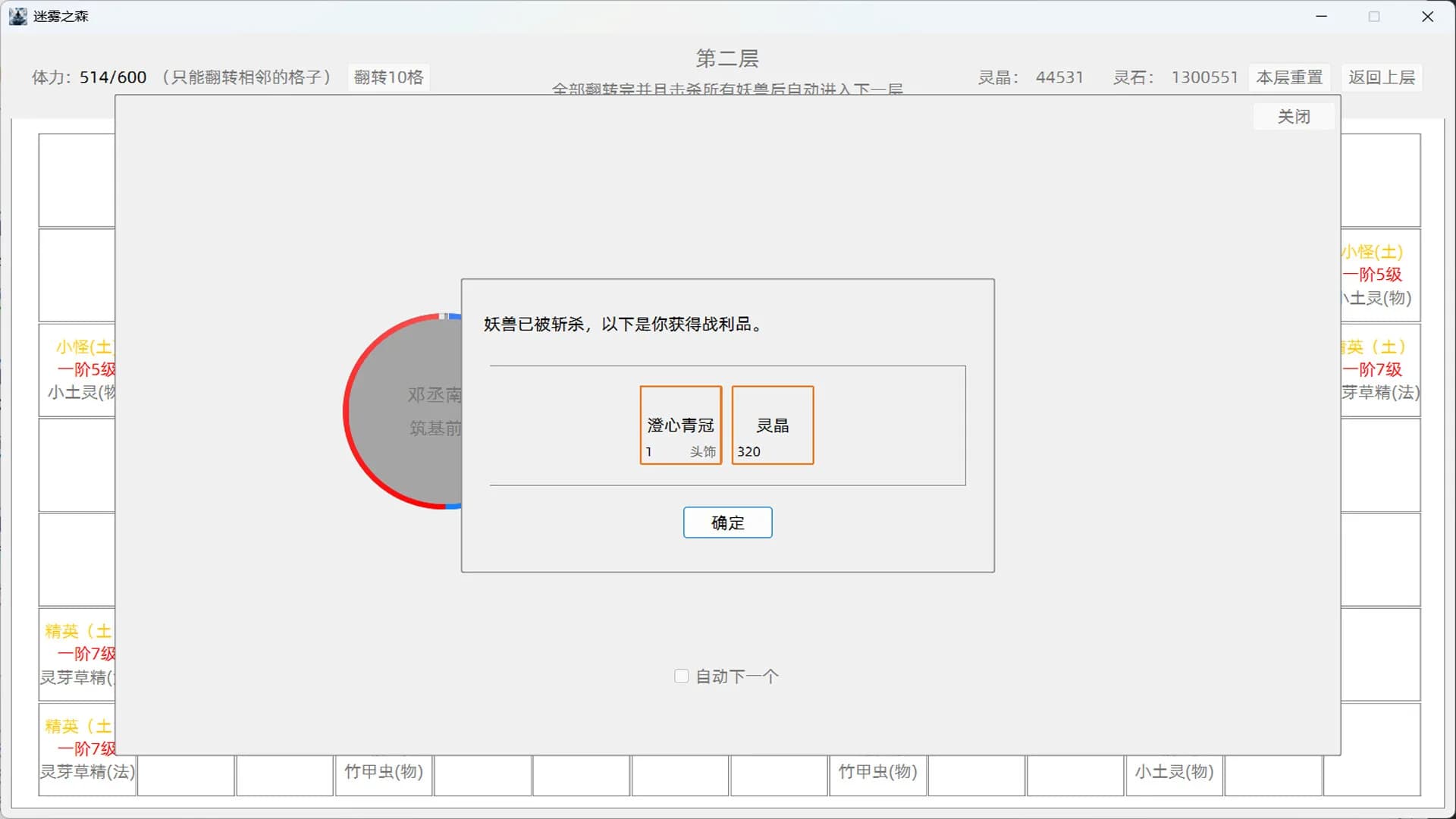Screen dimensions: 1456x819
Task: Click the 第二层 floor title
Action: [727, 58]
